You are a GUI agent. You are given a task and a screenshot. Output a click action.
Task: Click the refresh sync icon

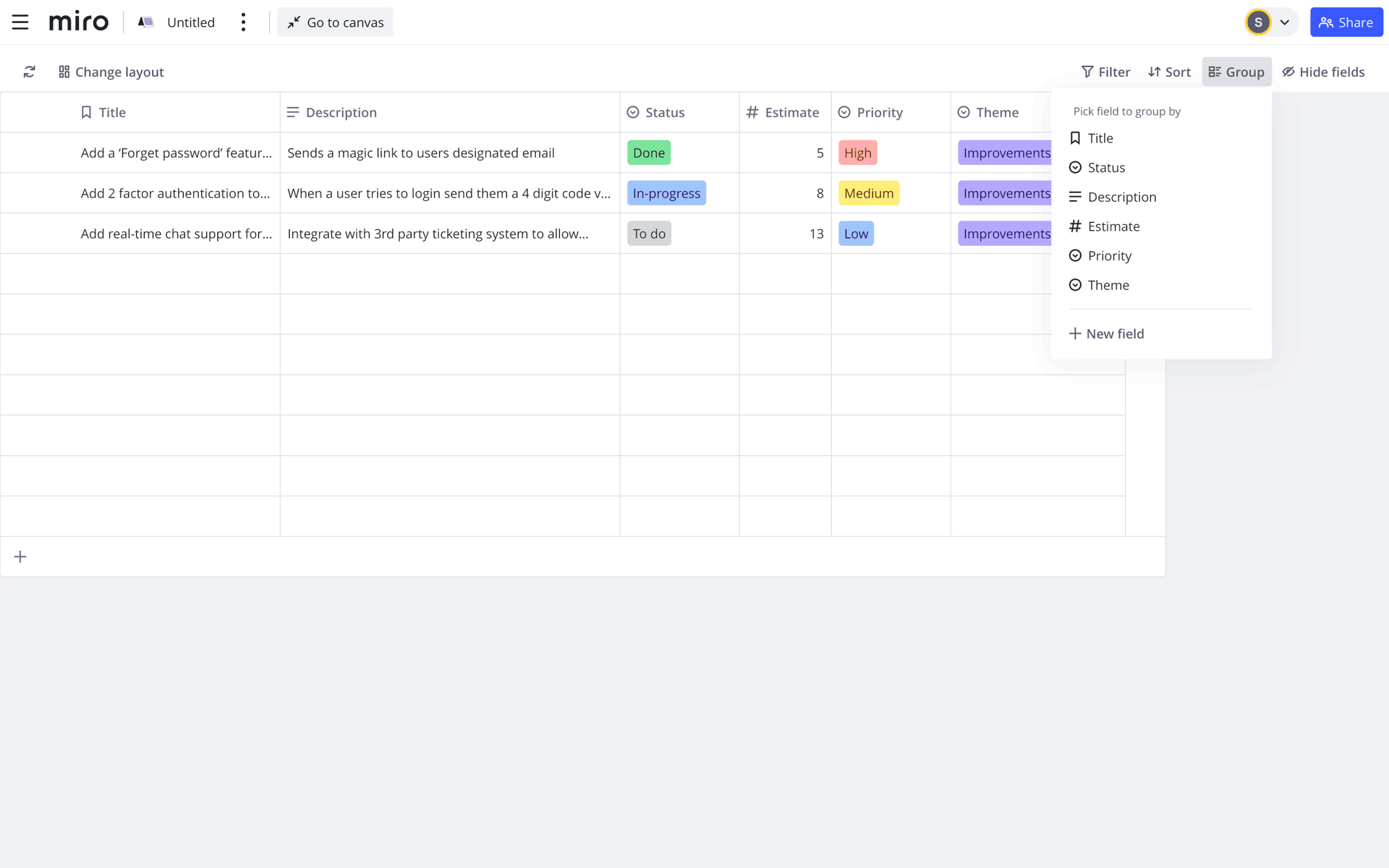coord(29,72)
